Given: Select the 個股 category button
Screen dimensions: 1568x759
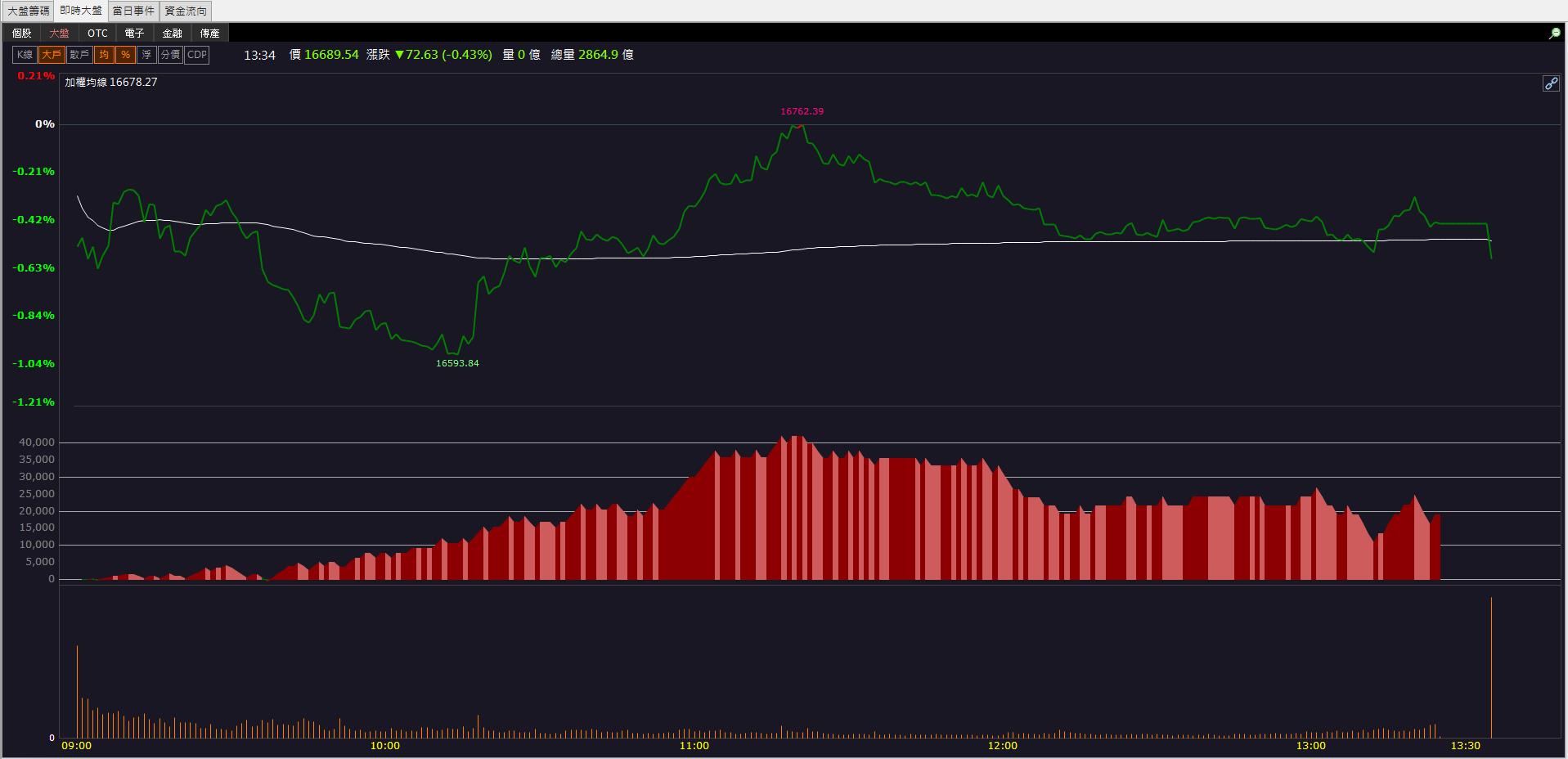Looking at the screenshot, I should 21,34.
